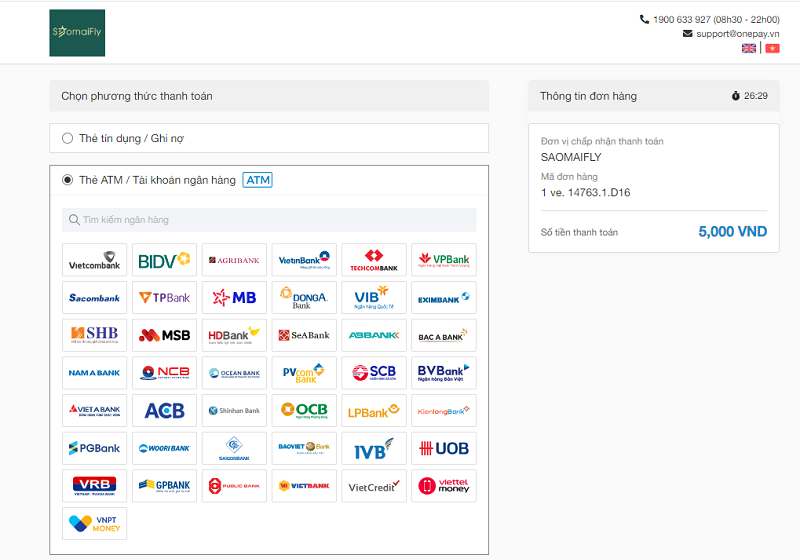Select Agribank from bank list

pos(234,260)
